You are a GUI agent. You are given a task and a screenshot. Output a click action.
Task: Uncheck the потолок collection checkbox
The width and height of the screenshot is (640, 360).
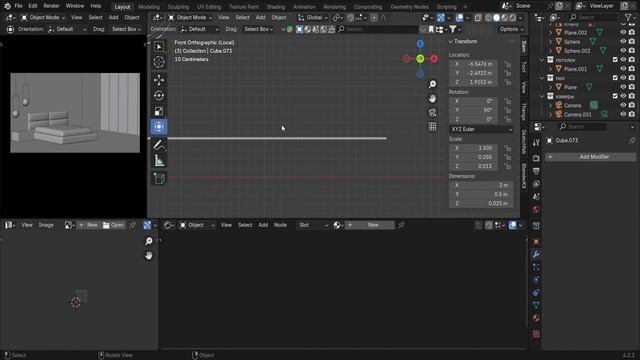click(615, 60)
